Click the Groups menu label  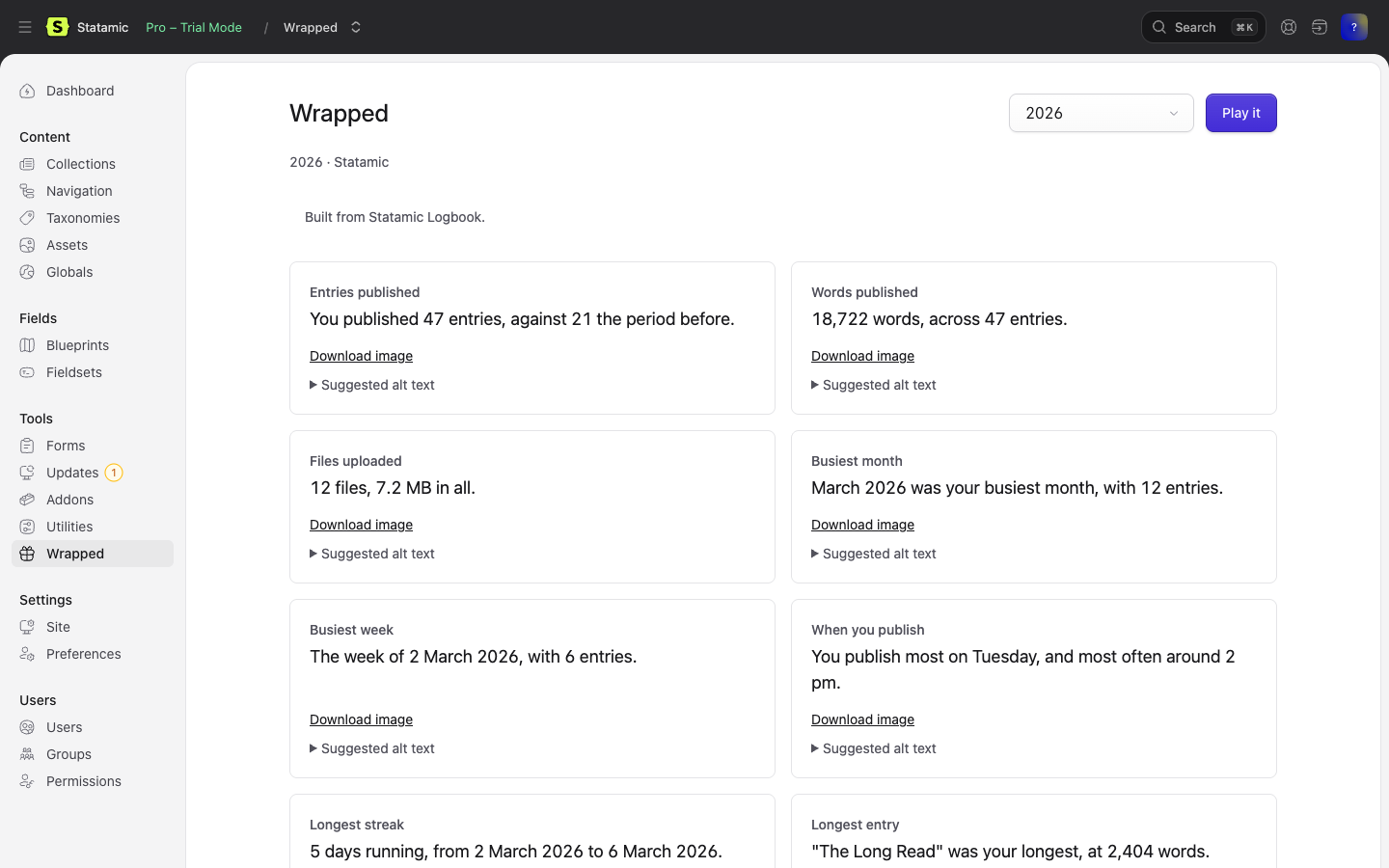pyautogui.click(x=68, y=754)
